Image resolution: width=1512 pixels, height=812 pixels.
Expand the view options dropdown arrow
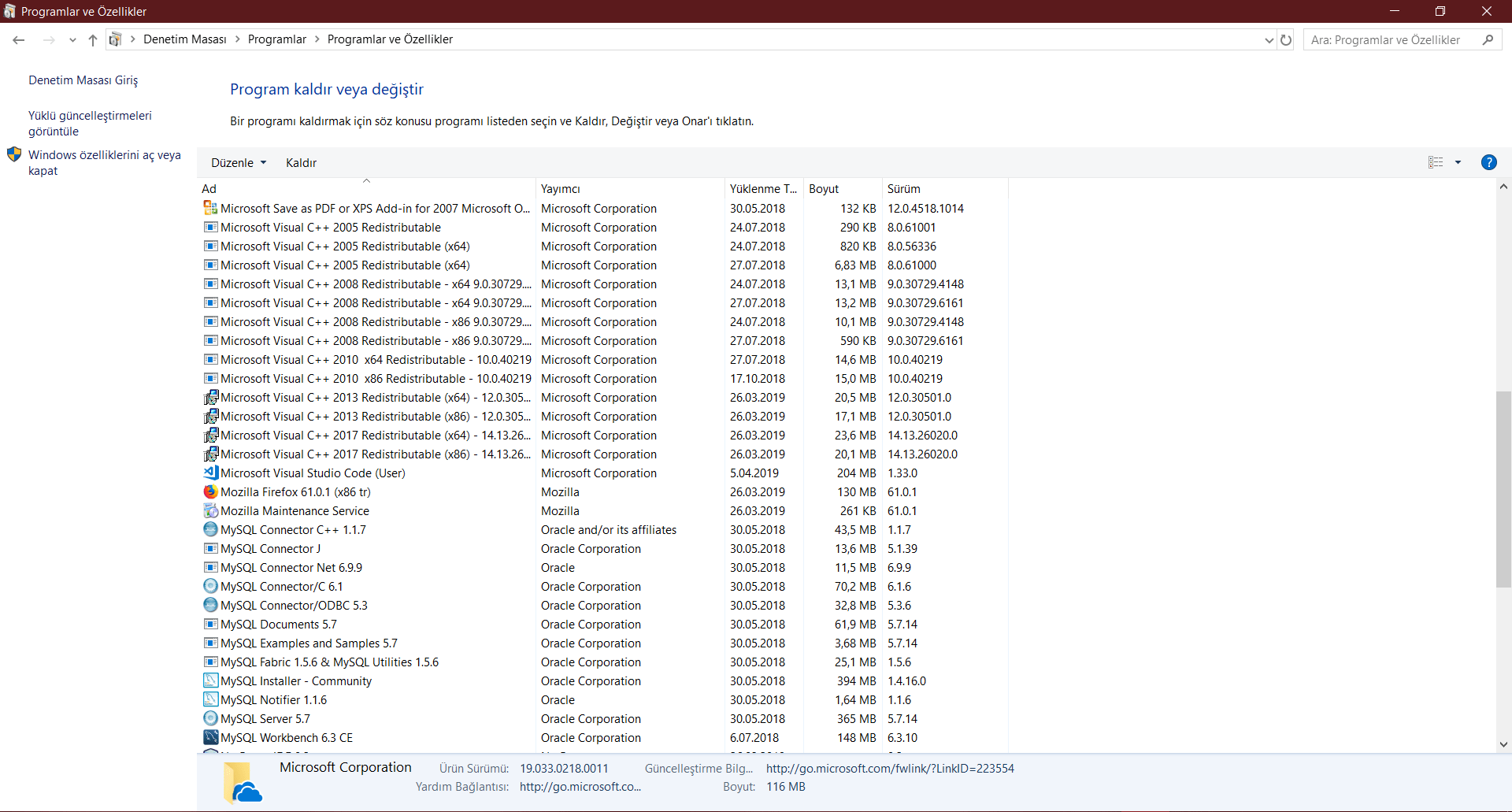(x=1458, y=162)
